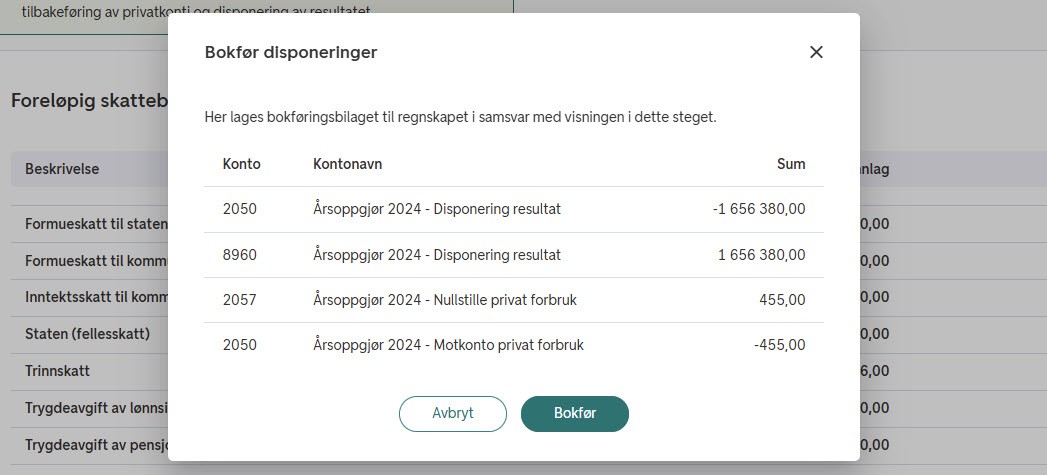1047x475 pixels.
Task: Click the Motkonto privat forbruk row name
Action: [448, 345]
